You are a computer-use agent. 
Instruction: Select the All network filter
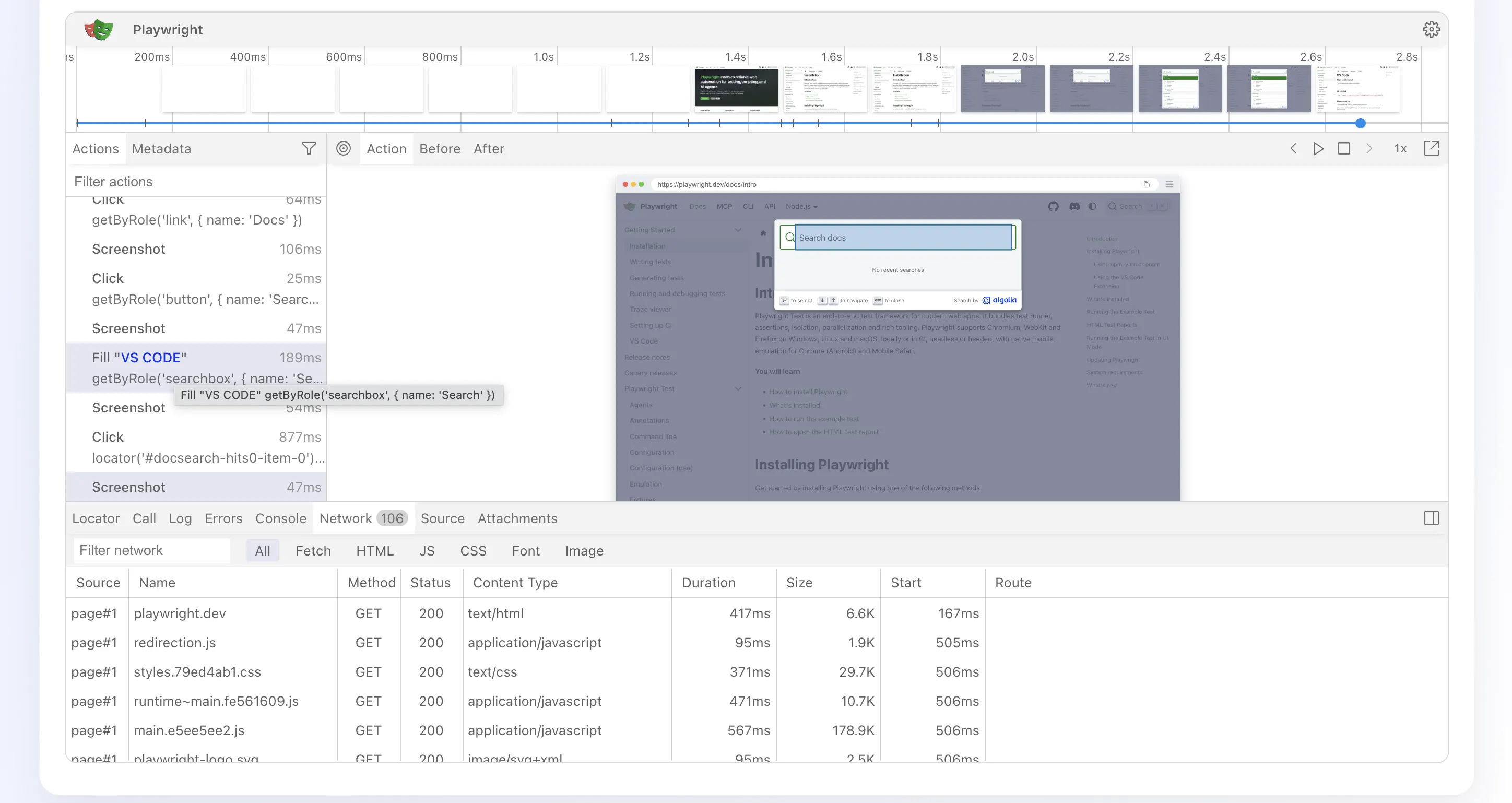tap(263, 551)
